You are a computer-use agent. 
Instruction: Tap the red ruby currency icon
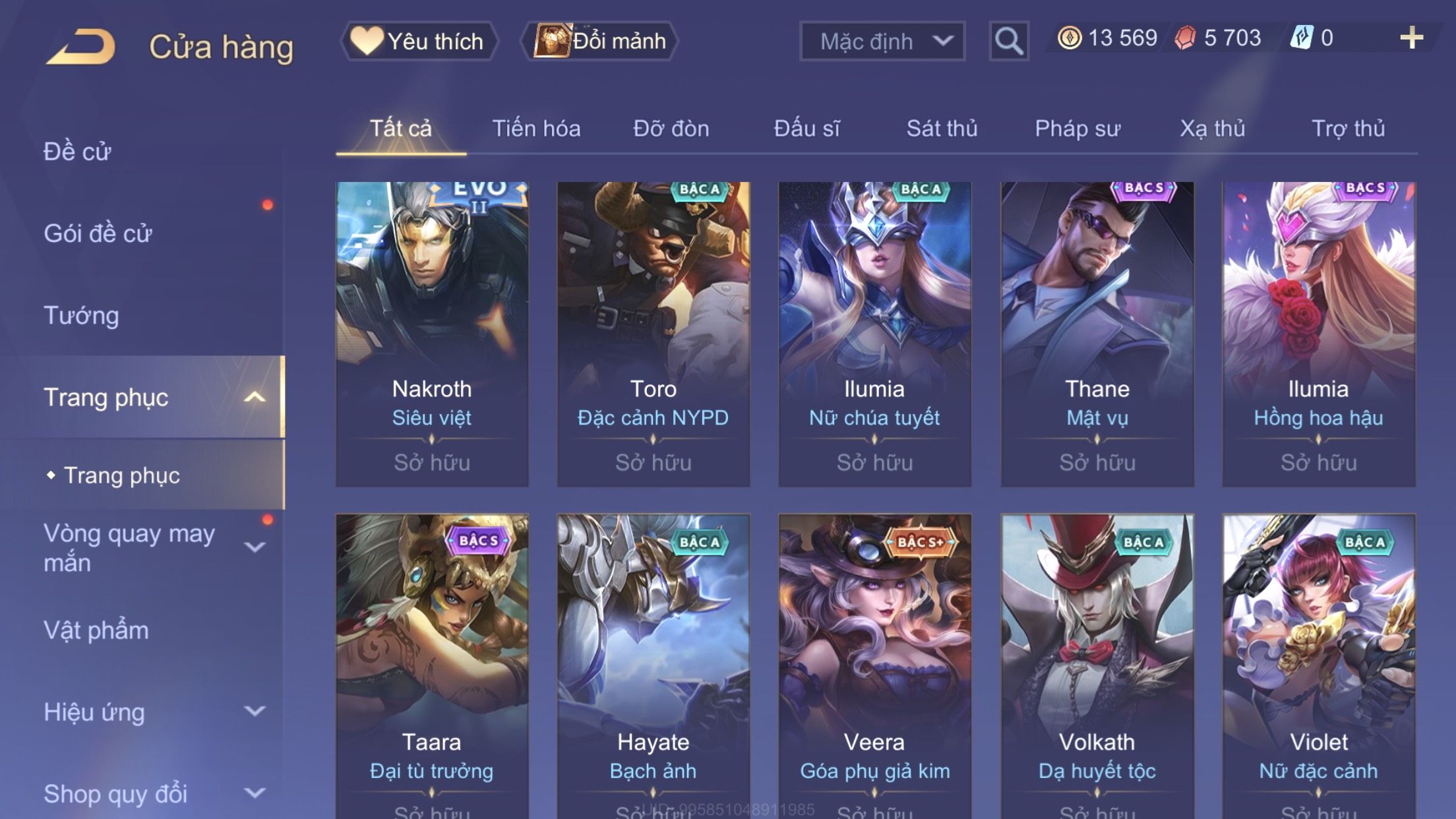pyautogui.click(x=1185, y=38)
